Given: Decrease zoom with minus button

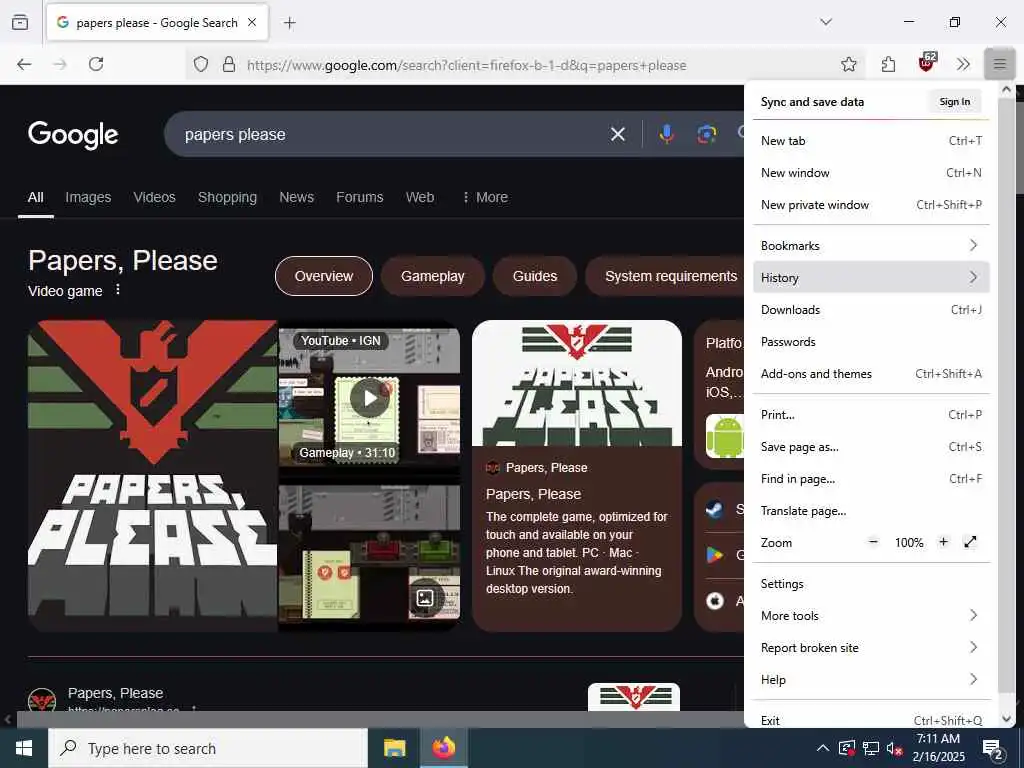Looking at the screenshot, I should pos(873,542).
